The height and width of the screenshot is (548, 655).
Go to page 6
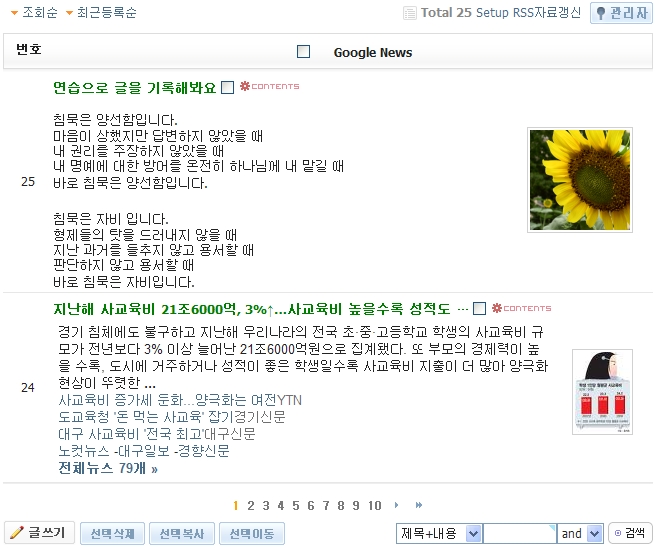311,506
